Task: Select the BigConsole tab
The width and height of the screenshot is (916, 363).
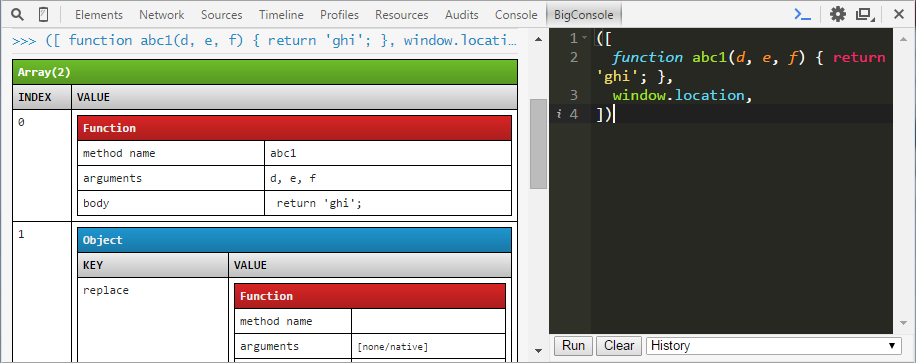Action: click(x=584, y=15)
